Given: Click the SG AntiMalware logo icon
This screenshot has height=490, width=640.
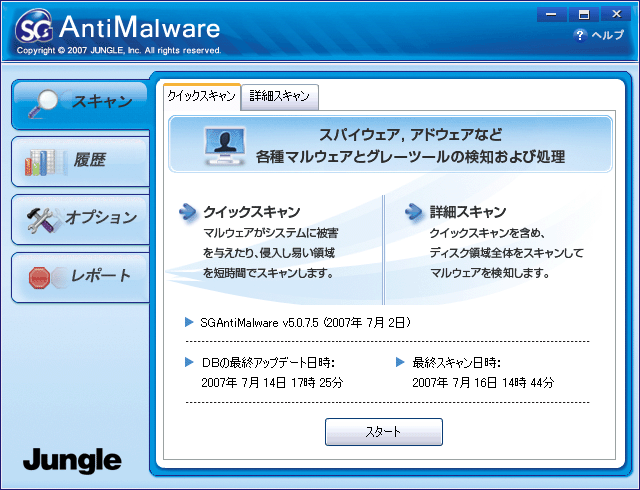Looking at the screenshot, I should 34,26.
